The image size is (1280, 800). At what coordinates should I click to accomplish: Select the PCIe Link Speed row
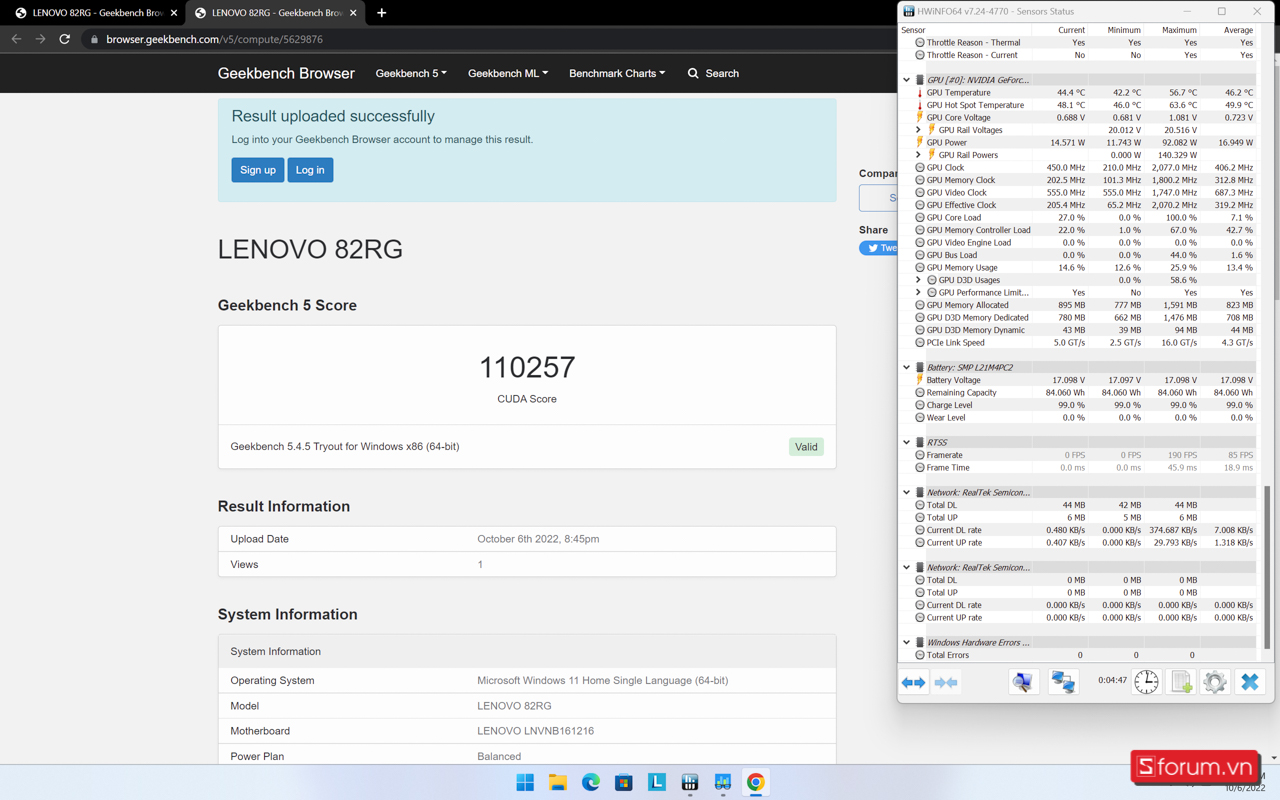[1084, 342]
